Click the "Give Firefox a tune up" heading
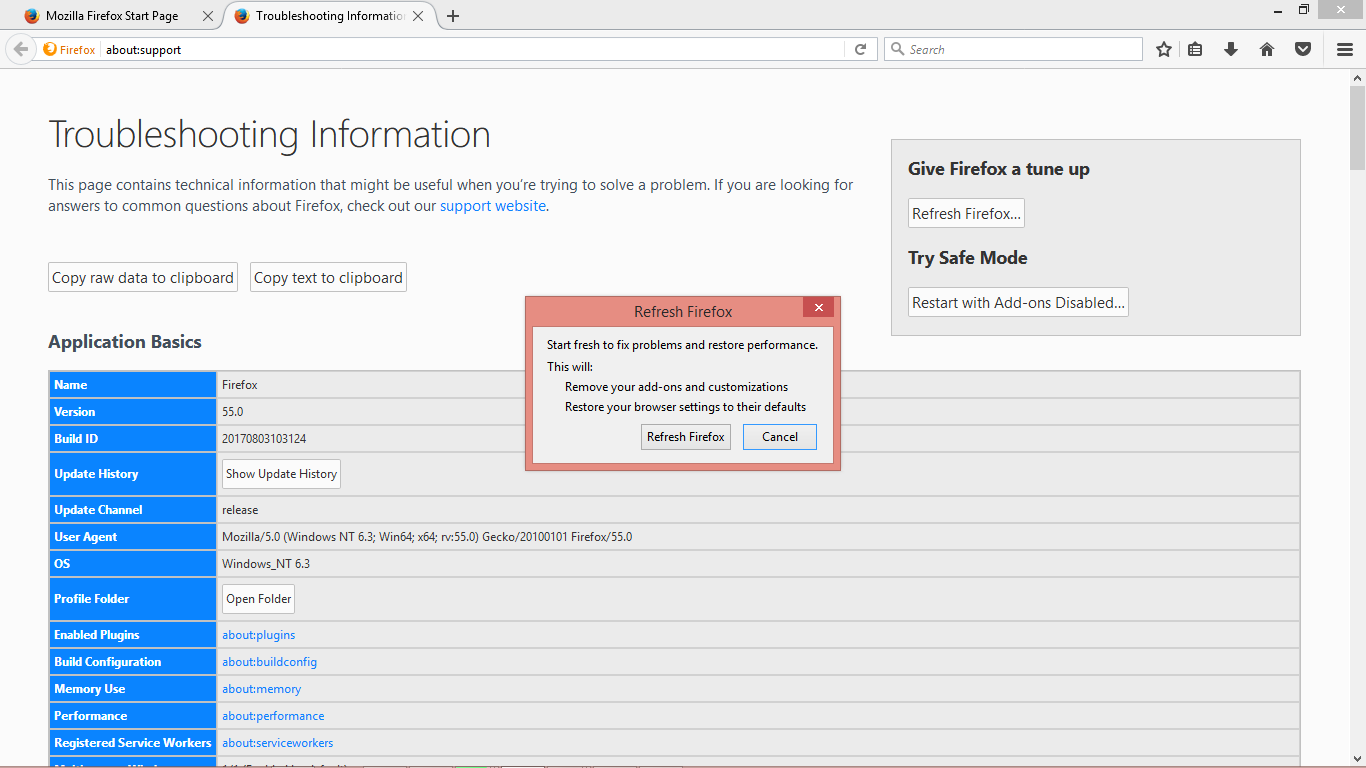1366x768 pixels. [x=999, y=169]
